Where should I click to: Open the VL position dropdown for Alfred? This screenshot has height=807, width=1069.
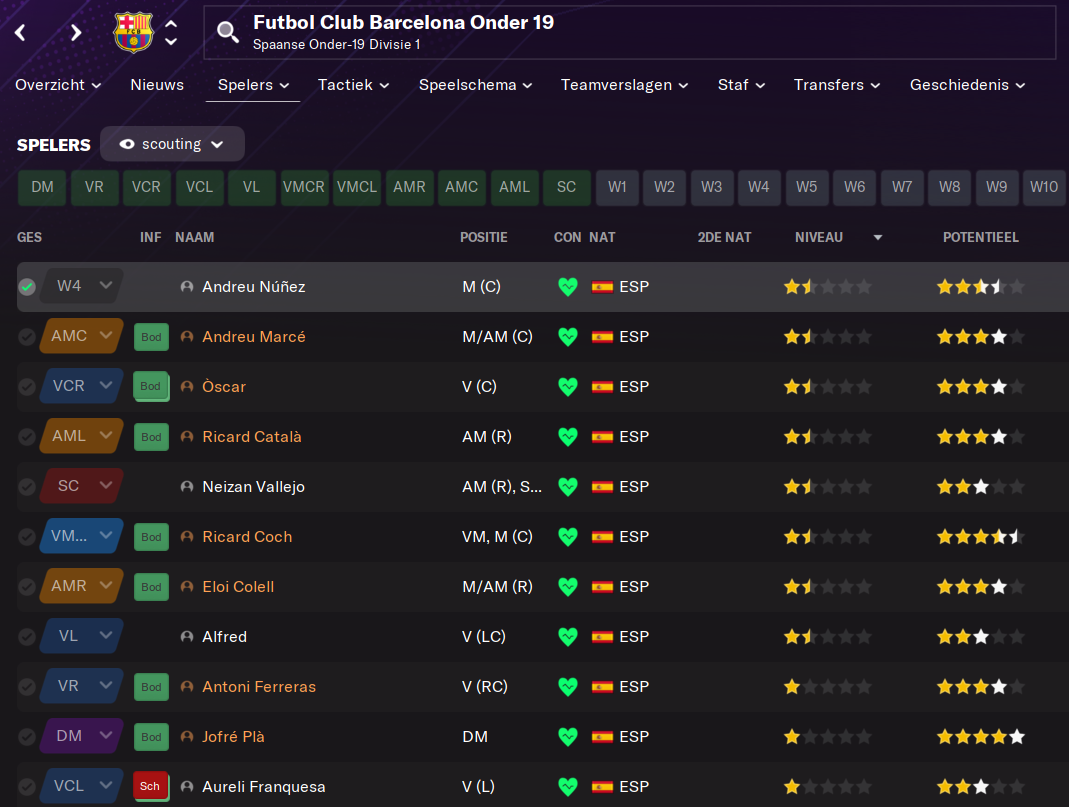click(x=82, y=636)
